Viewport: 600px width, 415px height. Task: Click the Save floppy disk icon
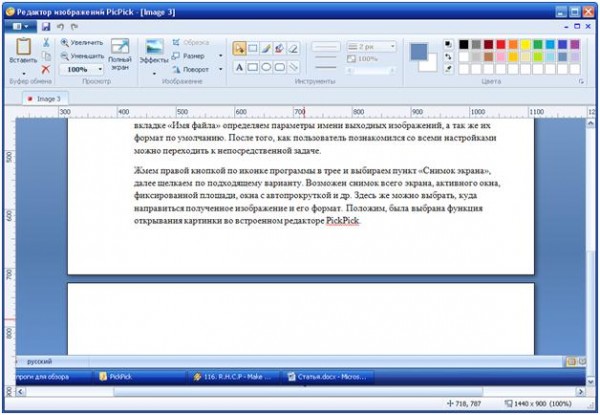(x=46, y=26)
